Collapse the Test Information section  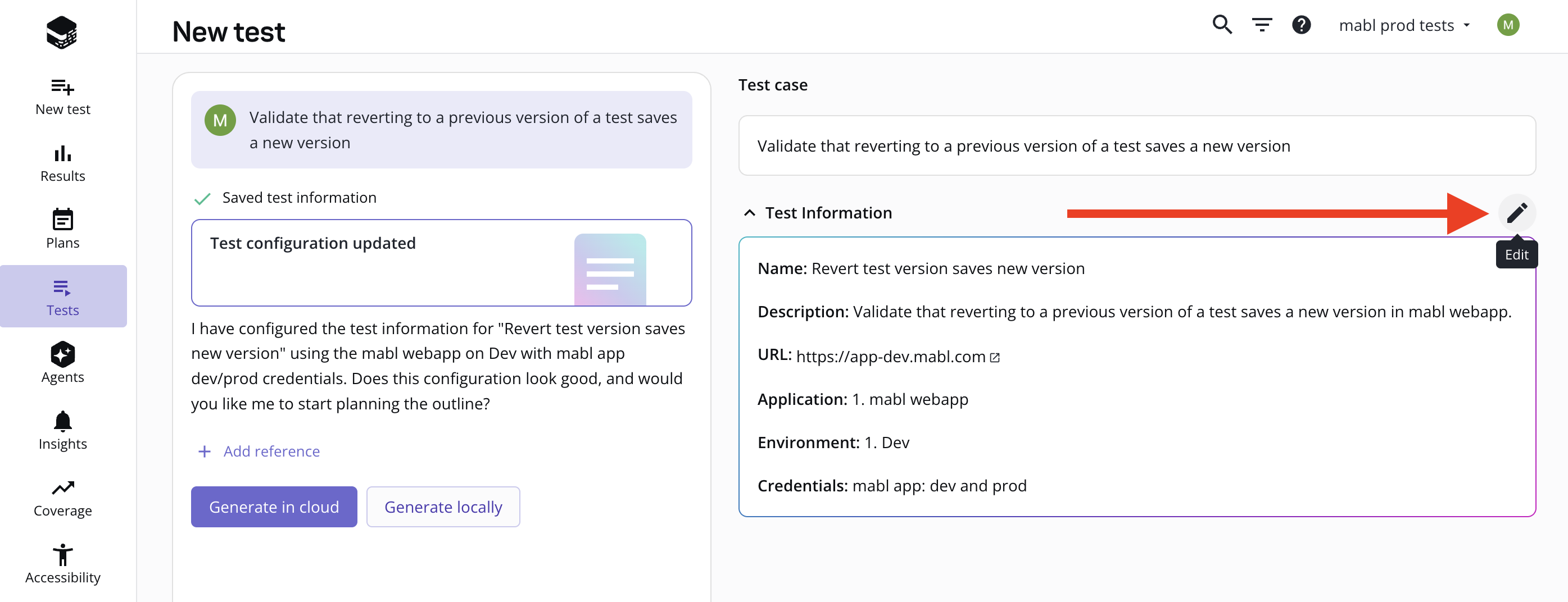pyautogui.click(x=749, y=213)
